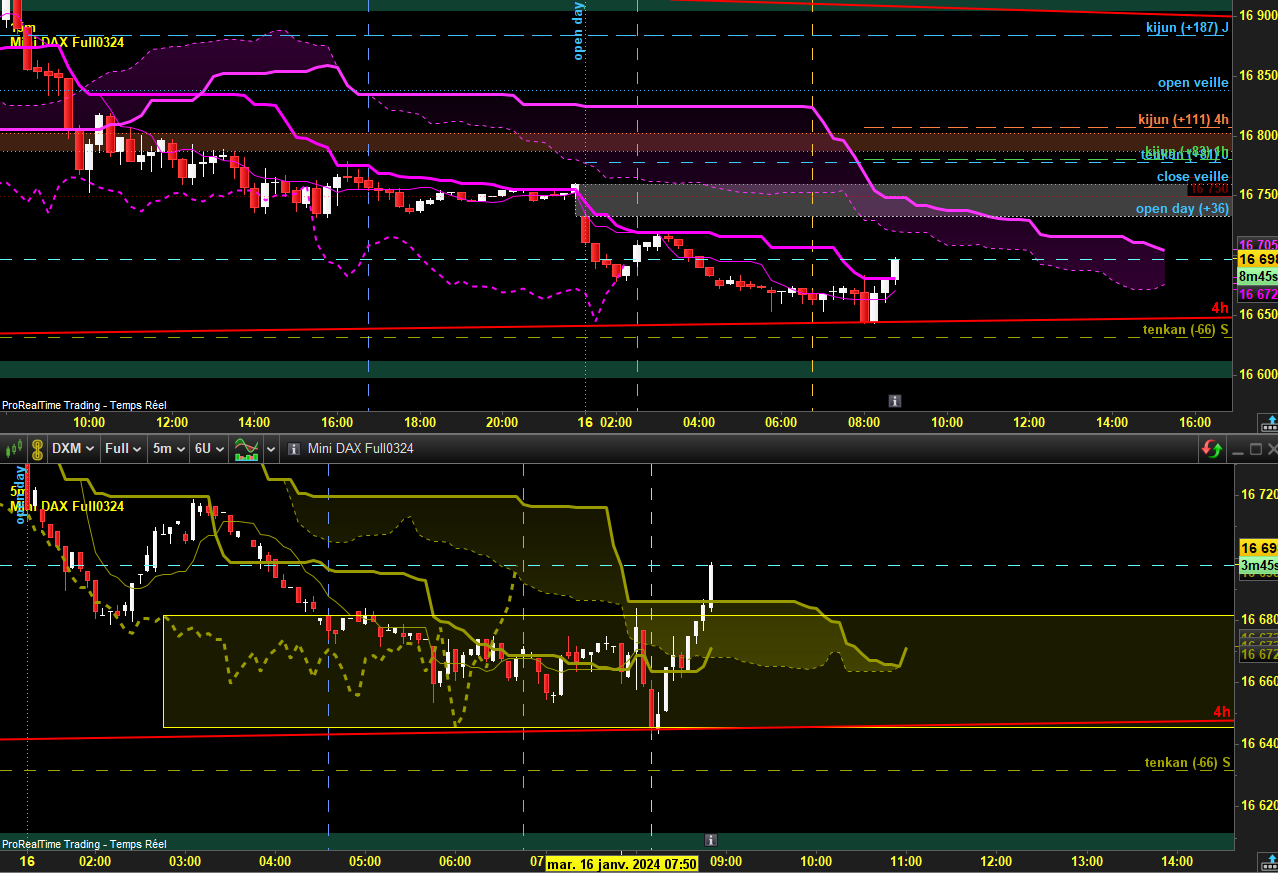Click the red-green refresh arrows icon
The width and height of the screenshot is (1278, 873).
(x=1211, y=449)
